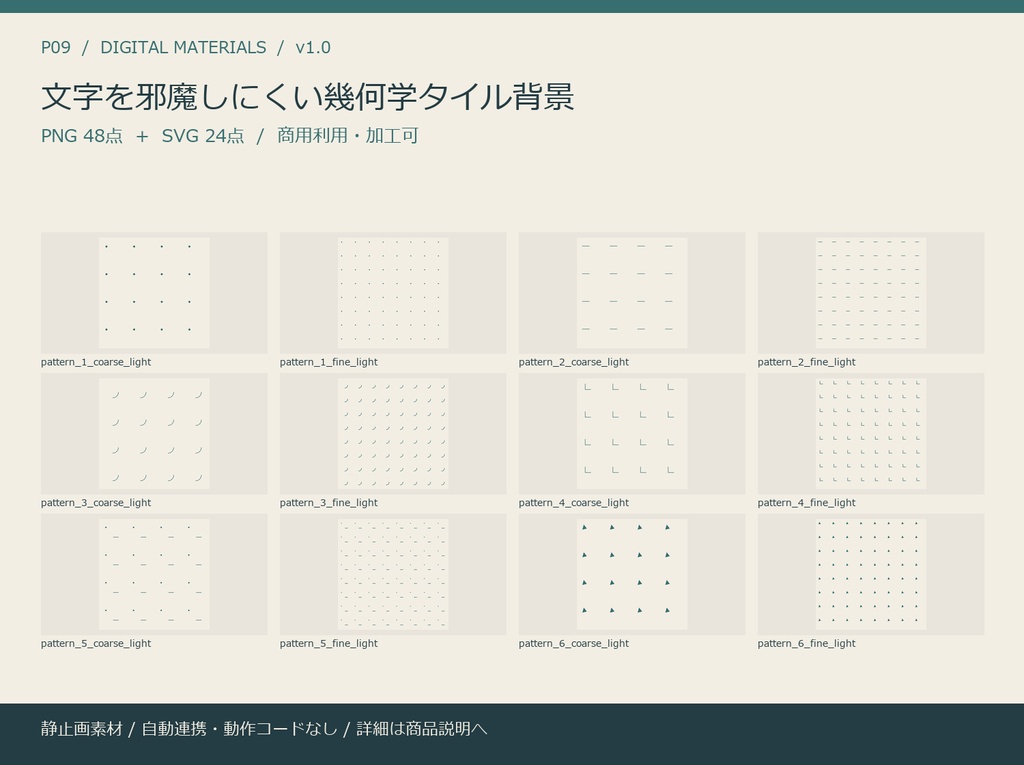Click the caption pattern_6_fine_light
The image size is (1024, 765).
point(807,643)
